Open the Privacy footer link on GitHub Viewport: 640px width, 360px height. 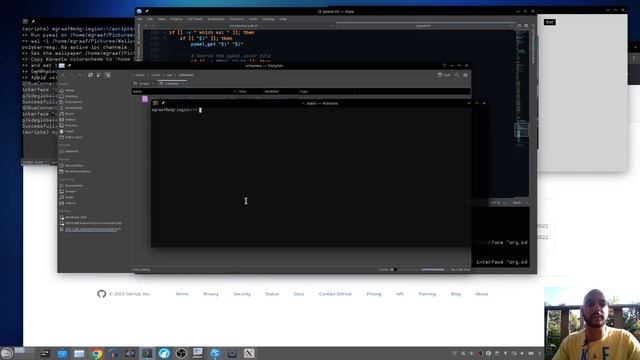click(x=211, y=294)
